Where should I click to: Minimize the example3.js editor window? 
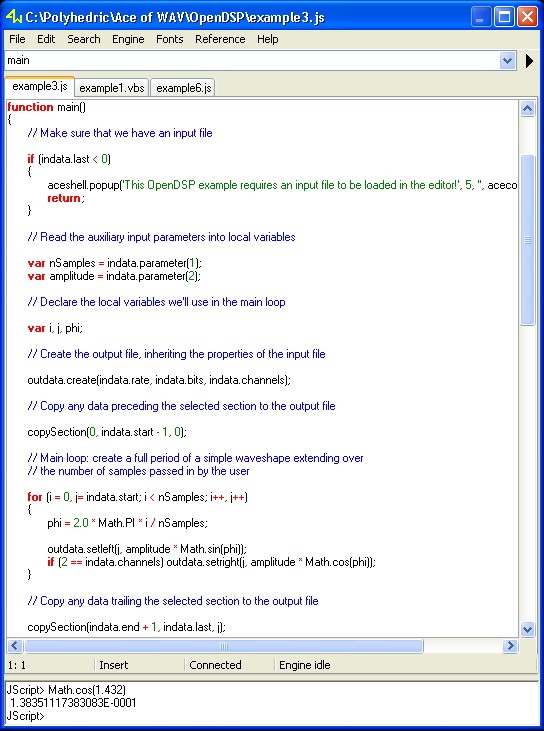point(481,17)
